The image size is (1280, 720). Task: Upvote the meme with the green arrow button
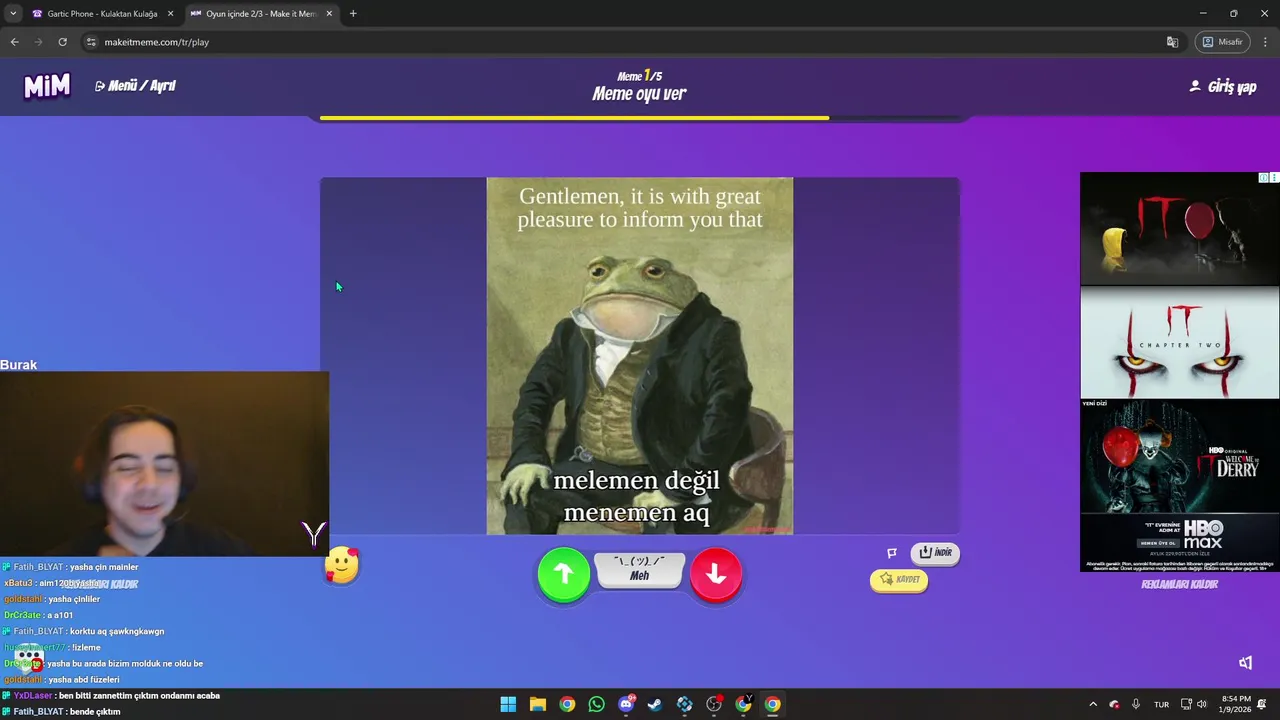564,574
